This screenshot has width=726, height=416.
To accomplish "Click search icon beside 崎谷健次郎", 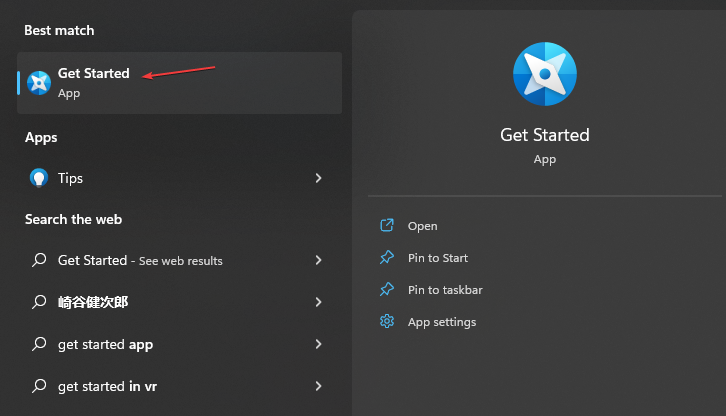I will point(39,302).
